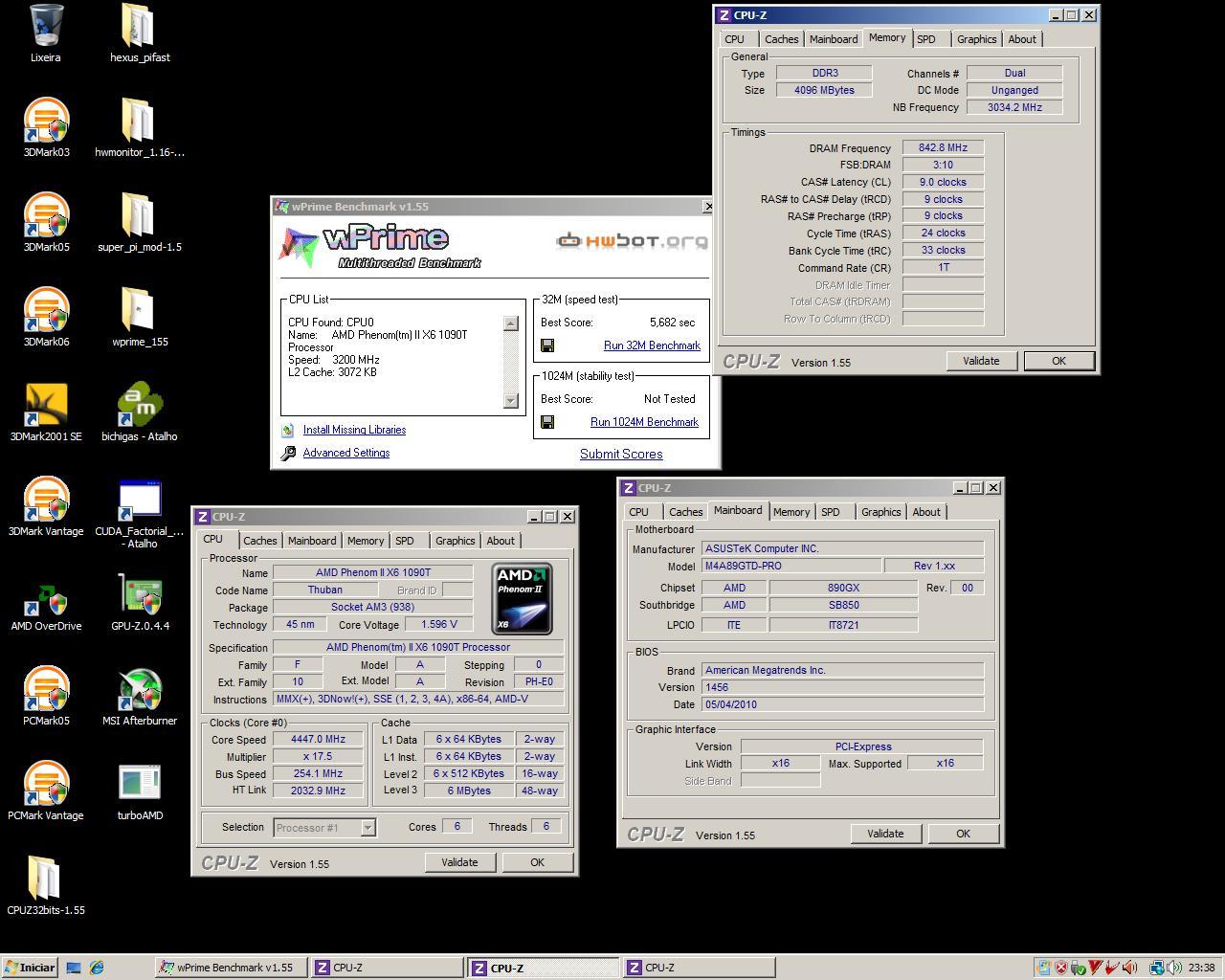
Task: Click the Core Speed 4447.0 MHz field
Action: coord(318,739)
